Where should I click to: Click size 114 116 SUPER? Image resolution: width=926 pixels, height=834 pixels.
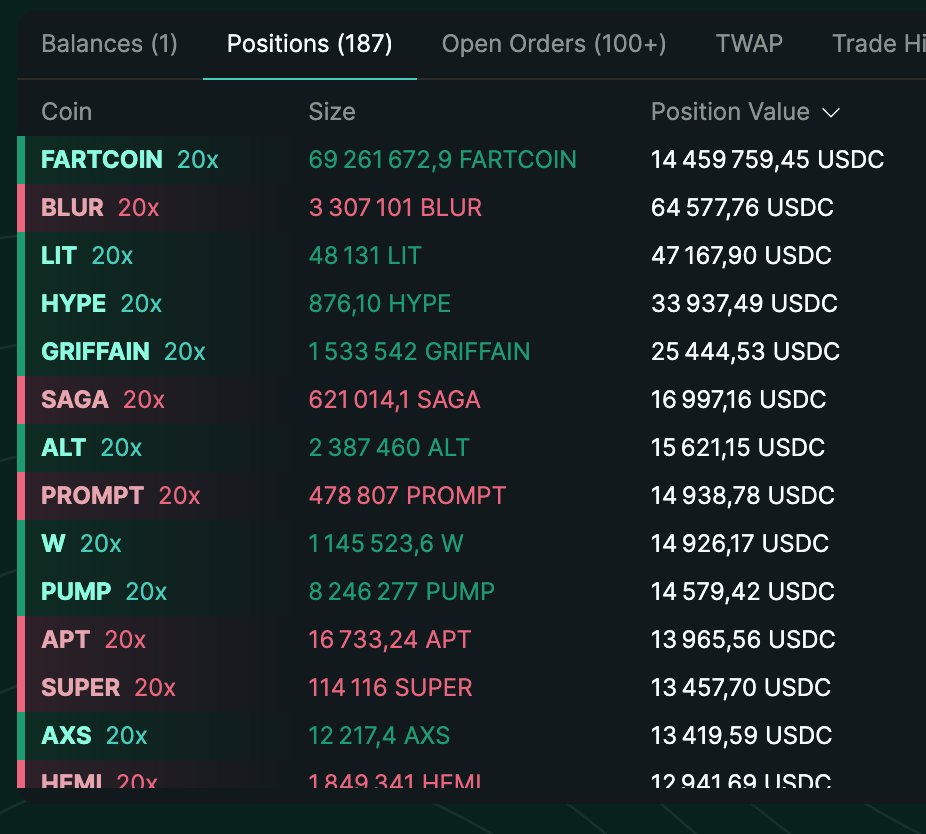coord(390,688)
